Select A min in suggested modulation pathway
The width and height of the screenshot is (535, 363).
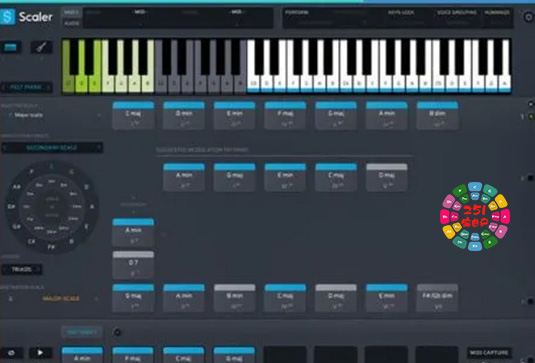pos(184,178)
